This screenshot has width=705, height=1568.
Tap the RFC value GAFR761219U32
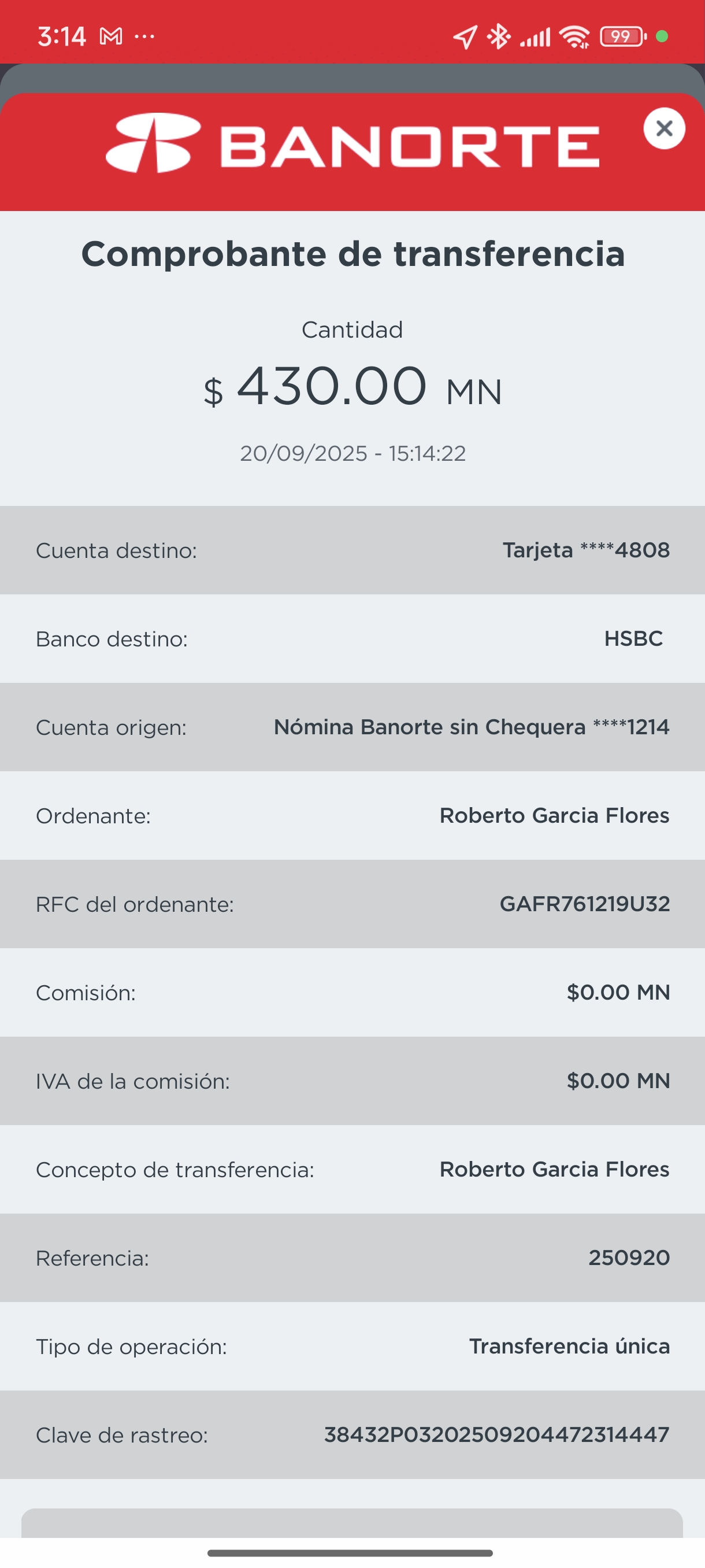pyautogui.click(x=585, y=904)
